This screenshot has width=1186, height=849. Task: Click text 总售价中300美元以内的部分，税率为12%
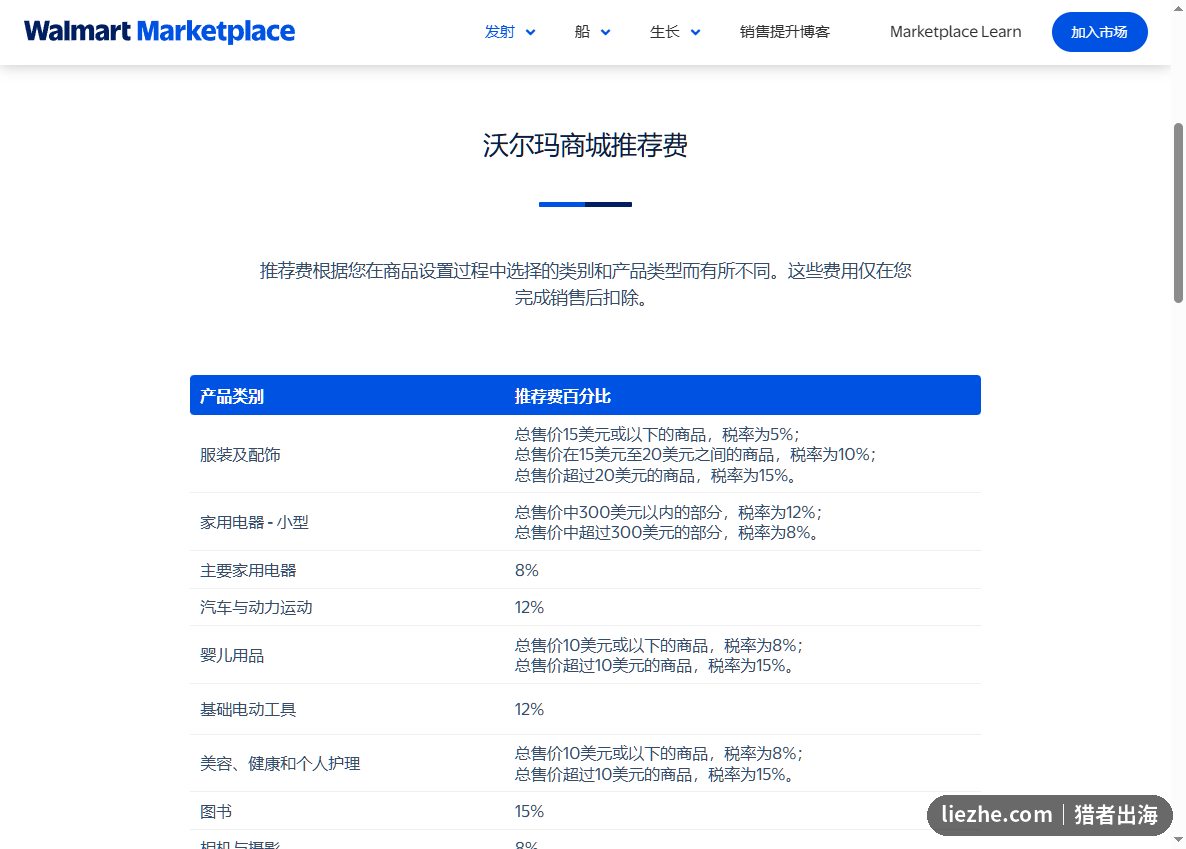click(669, 512)
